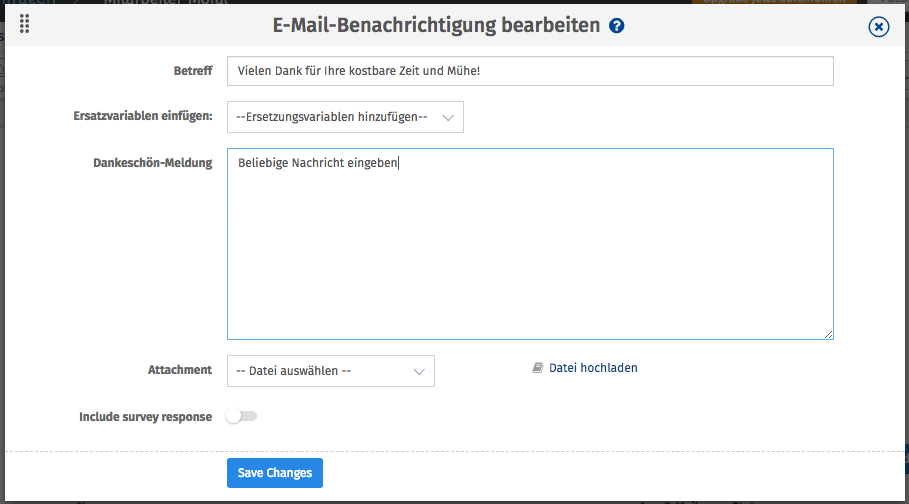Screen dimensions: 909x504
Task: Open the Datei auswählen attachment dropdown
Action: (x=330, y=371)
